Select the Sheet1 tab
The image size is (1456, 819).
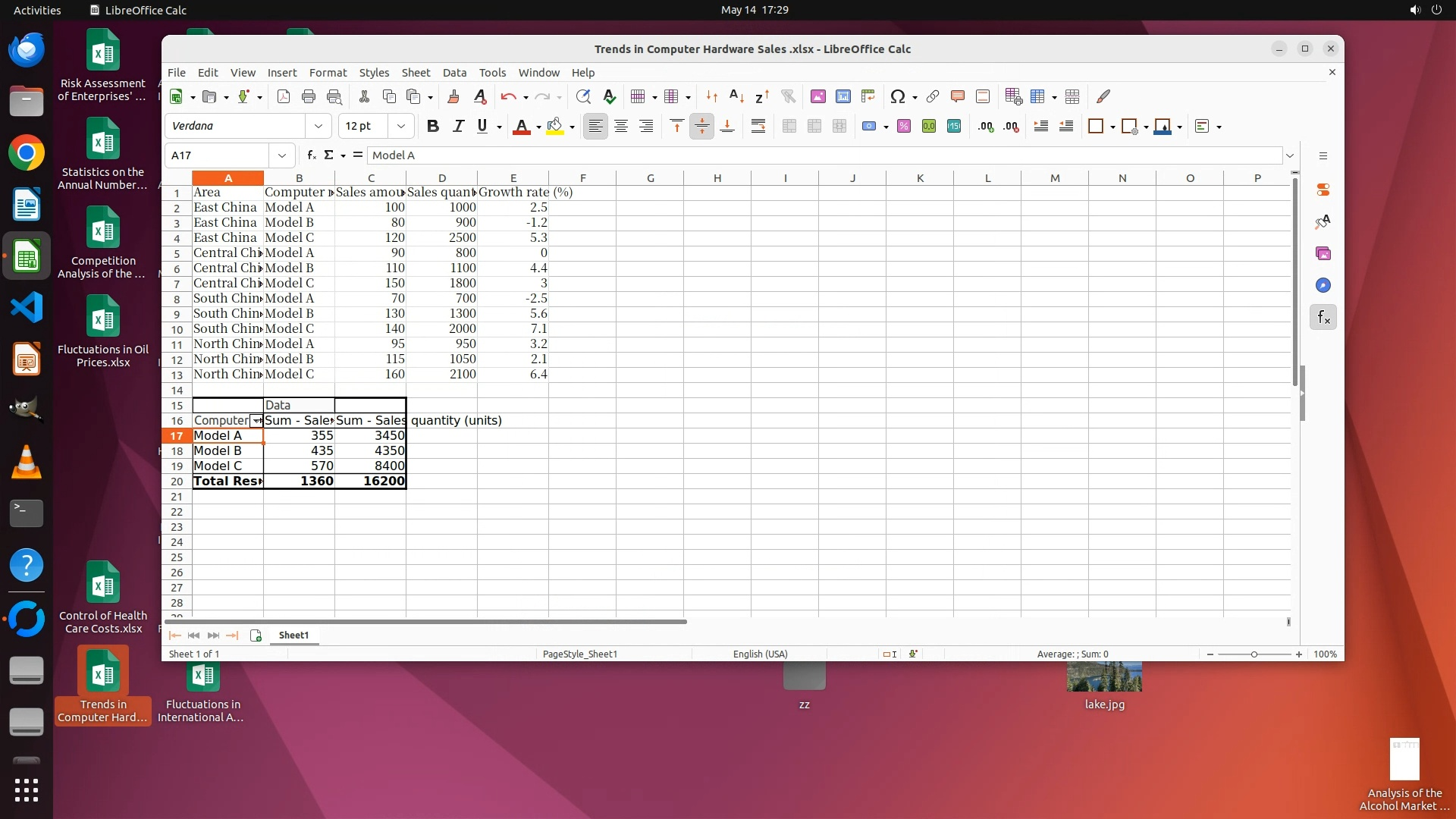pos(293,635)
